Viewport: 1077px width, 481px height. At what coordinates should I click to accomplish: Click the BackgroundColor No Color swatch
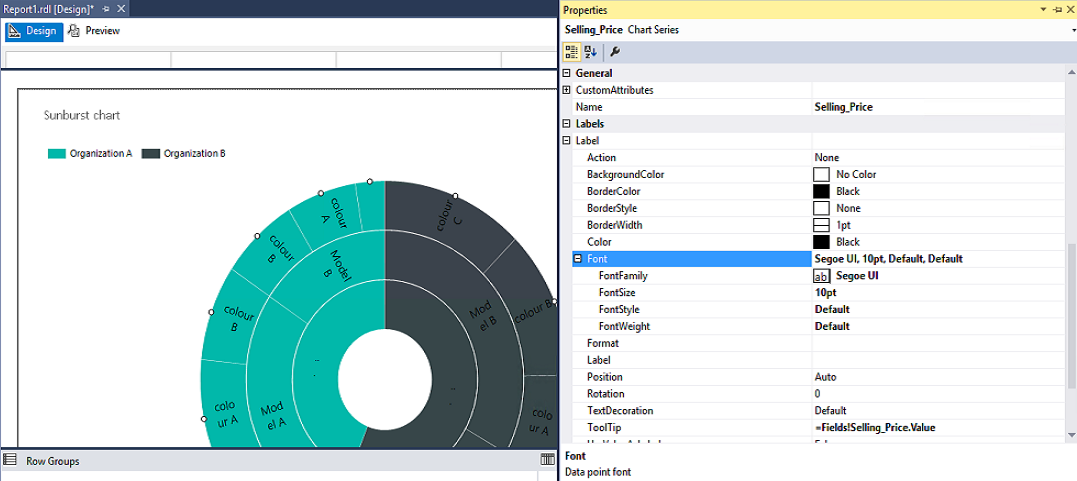(x=821, y=175)
